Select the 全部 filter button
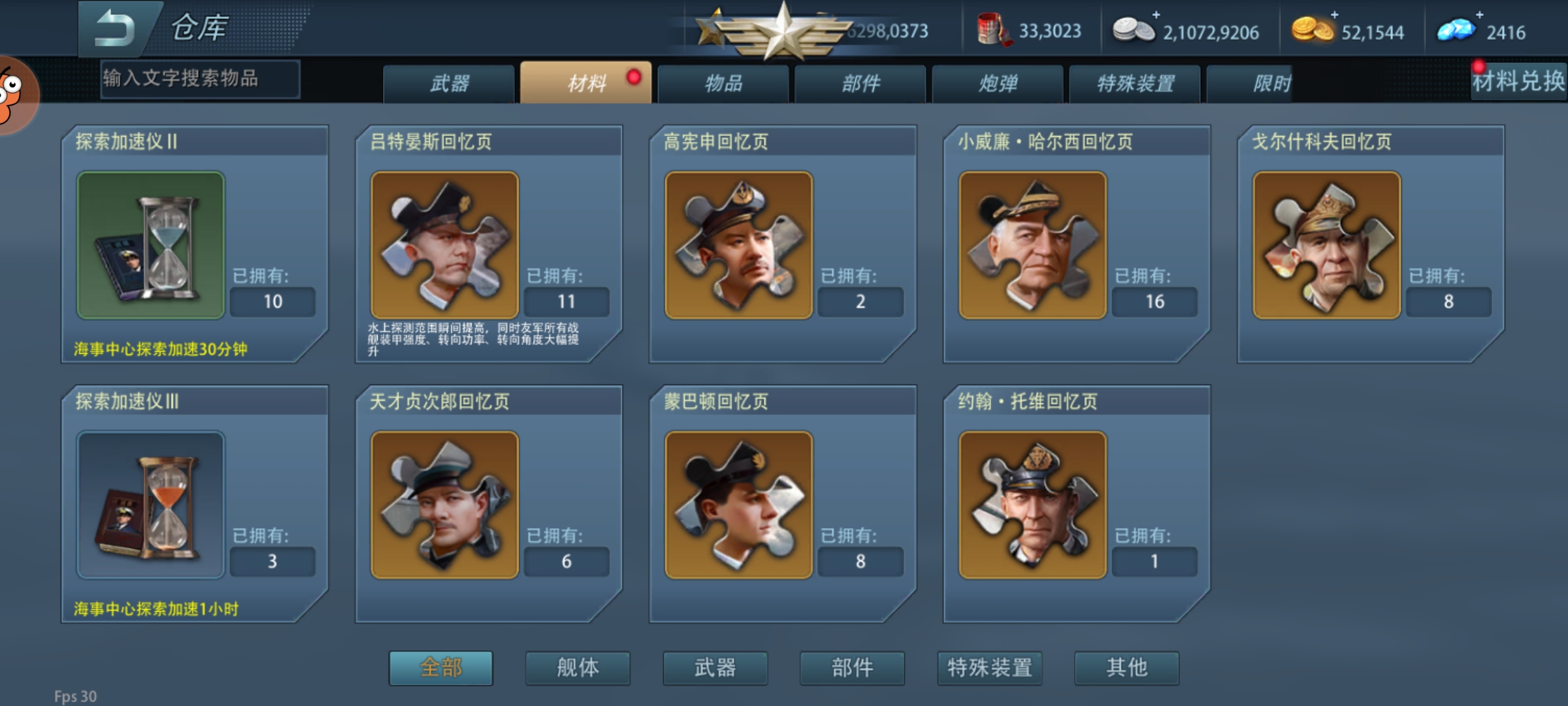 [440, 667]
